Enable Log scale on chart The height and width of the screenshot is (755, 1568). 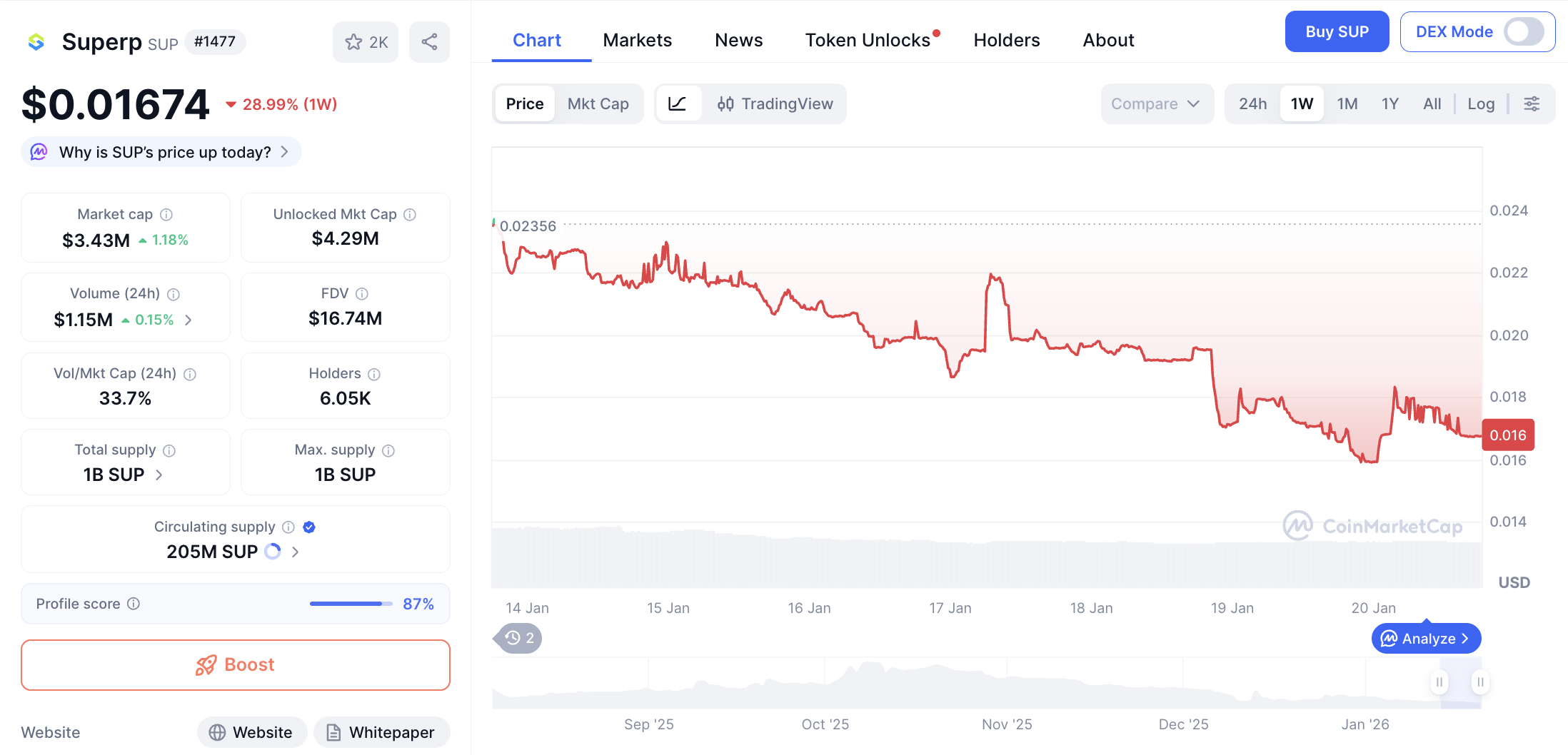pyautogui.click(x=1481, y=104)
